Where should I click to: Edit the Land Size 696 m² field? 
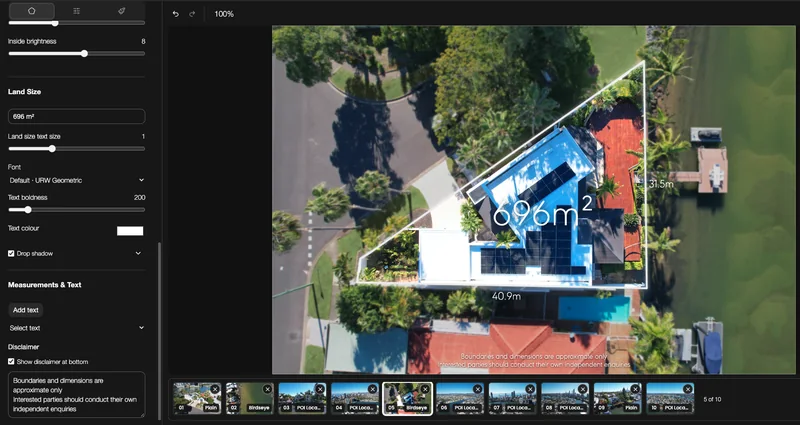(x=77, y=116)
